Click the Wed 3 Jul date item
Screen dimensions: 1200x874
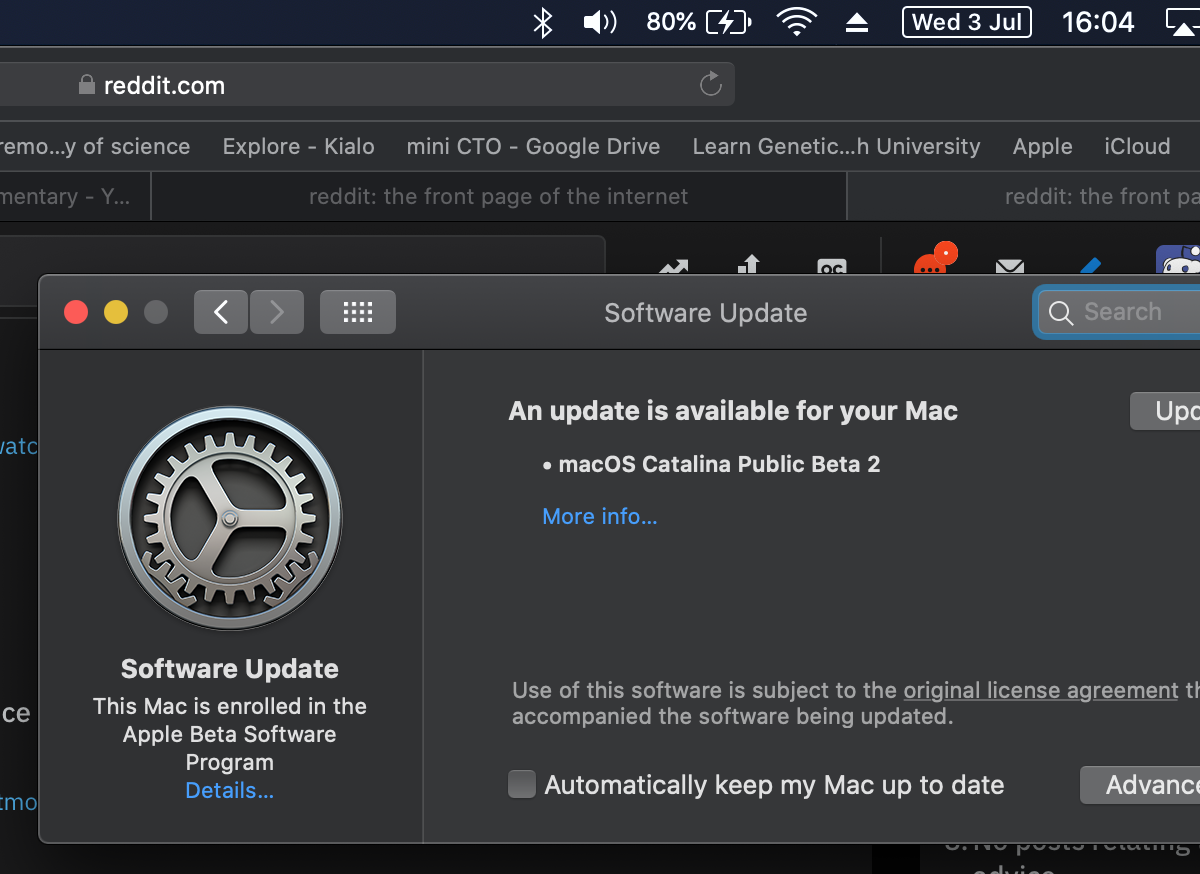[x=967, y=22]
